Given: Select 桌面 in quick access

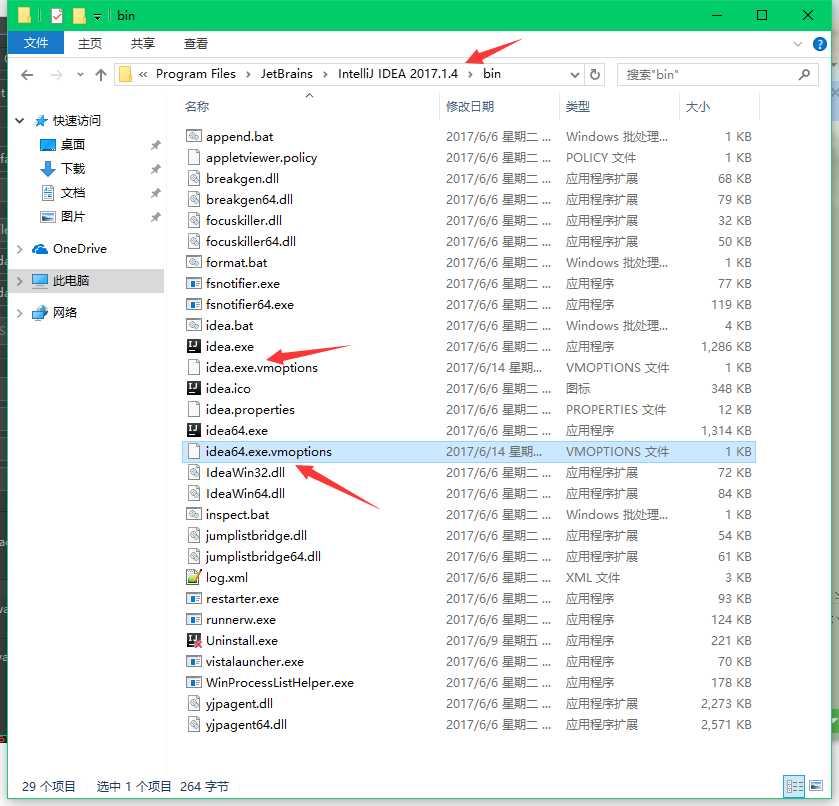Looking at the screenshot, I should pyautogui.click(x=73, y=145).
